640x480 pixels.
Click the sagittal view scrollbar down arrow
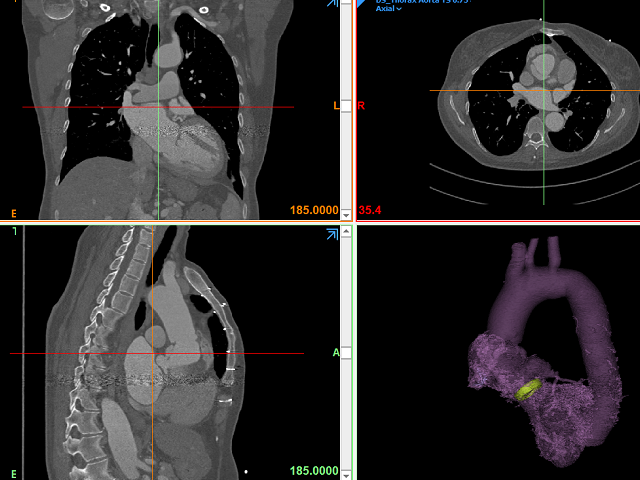(x=346, y=476)
